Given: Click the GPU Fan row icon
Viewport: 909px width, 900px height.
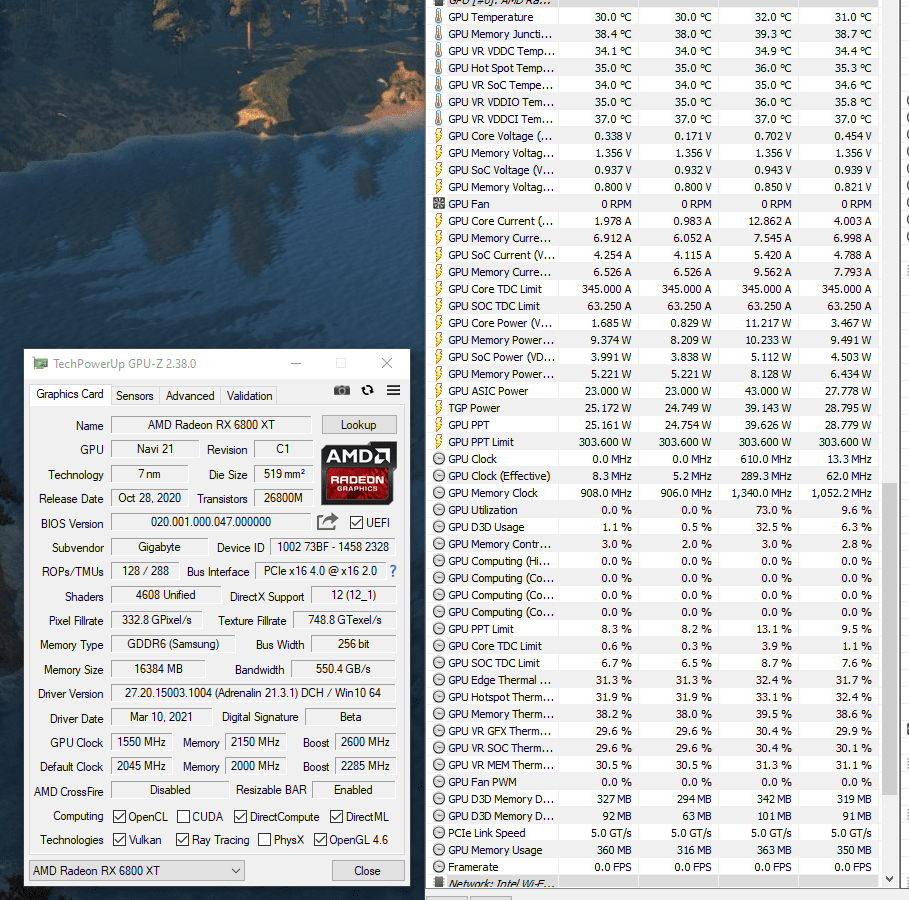Looking at the screenshot, I should point(439,204).
